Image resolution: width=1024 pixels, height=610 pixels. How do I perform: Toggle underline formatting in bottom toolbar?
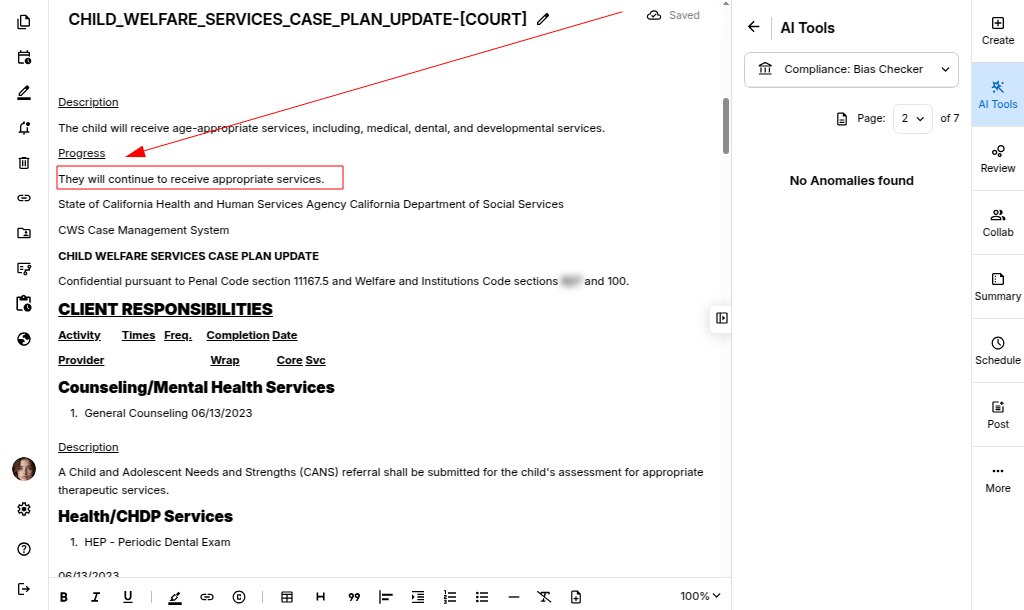click(x=128, y=597)
